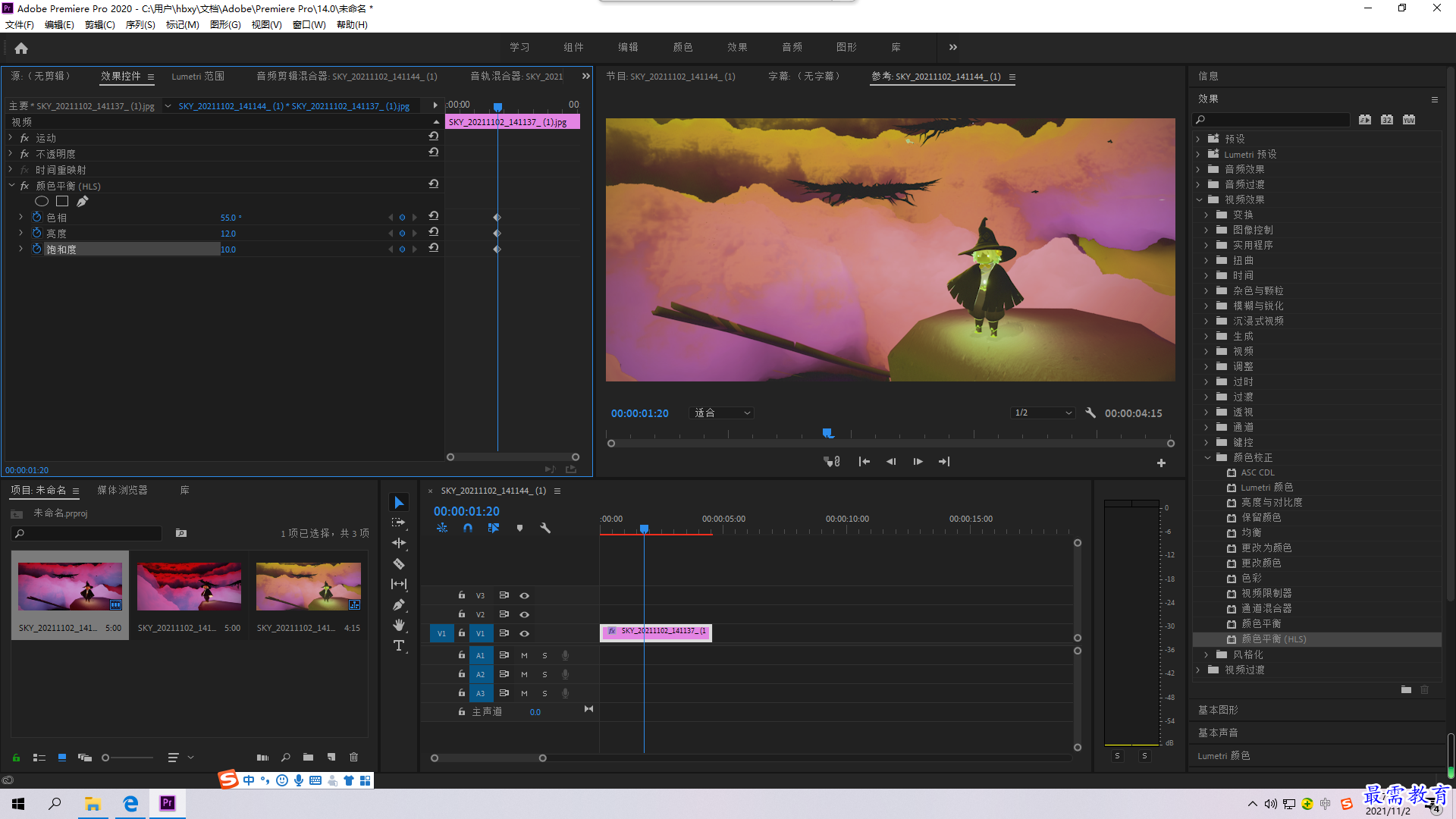The width and height of the screenshot is (1456, 819).
Task: Switch to the 媒体浏览器 tab
Action: (x=122, y=491)
